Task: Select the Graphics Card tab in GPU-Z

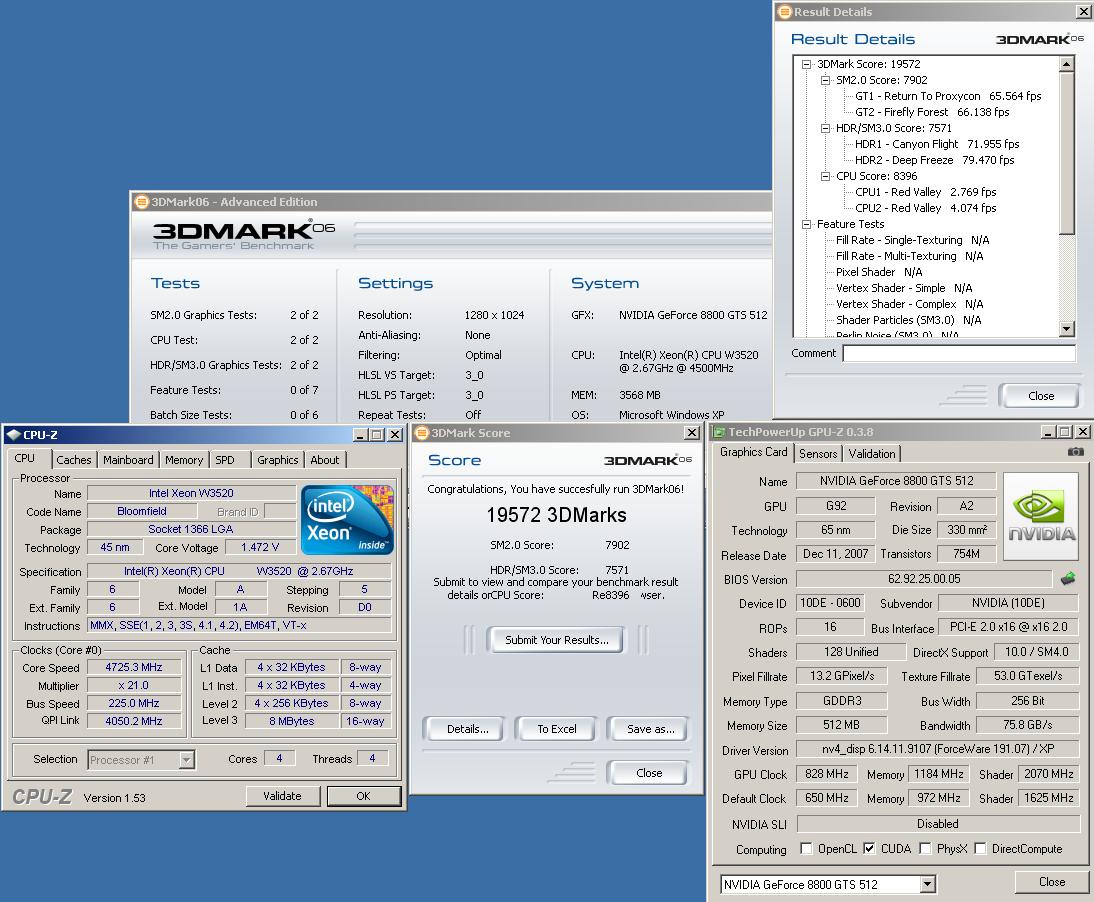Action: [753, 452]
